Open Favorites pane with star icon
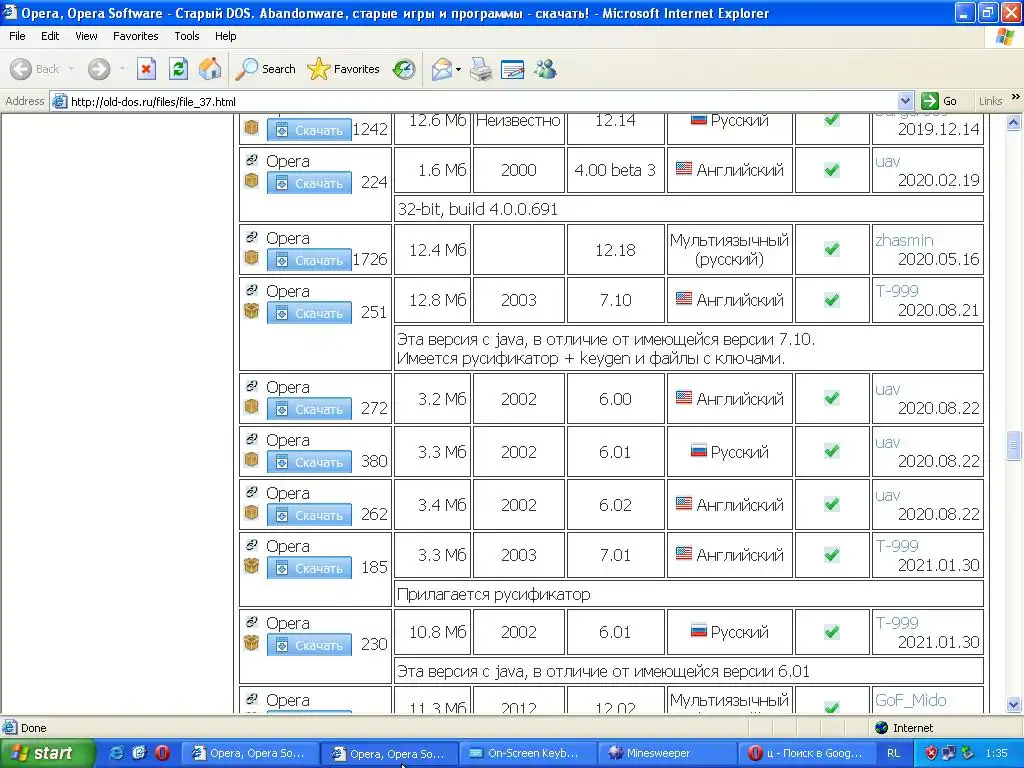Image resolution: width=1024 pixels, height=768 pixels. coord(344,69)
